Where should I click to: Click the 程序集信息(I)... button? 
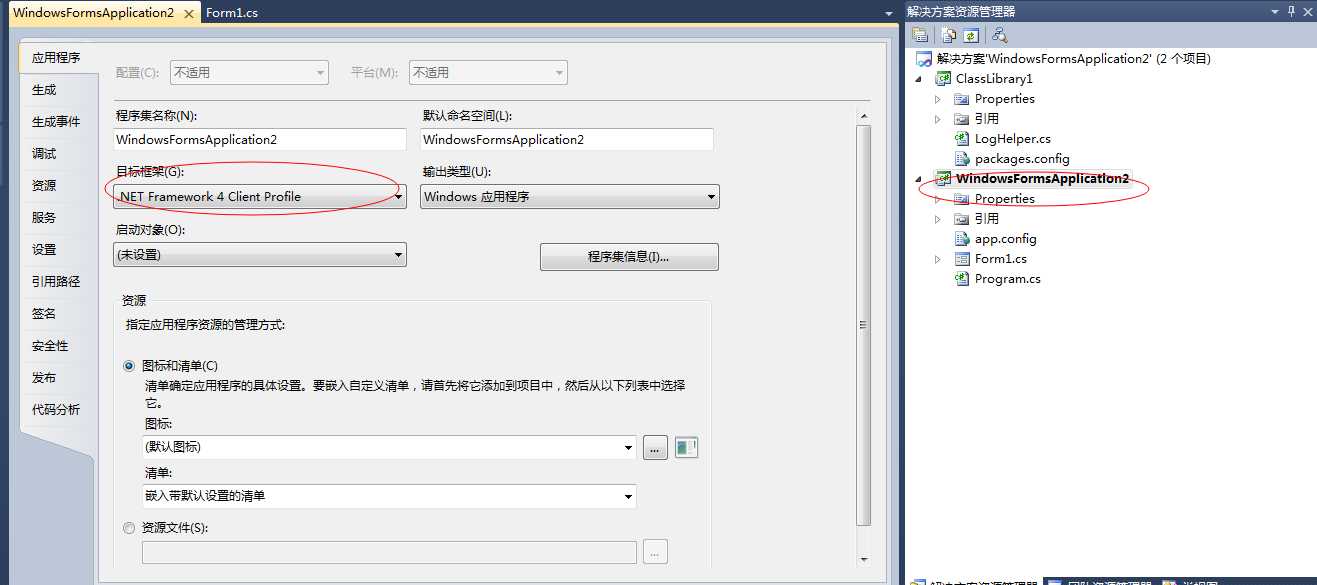(x=629, y=257)
